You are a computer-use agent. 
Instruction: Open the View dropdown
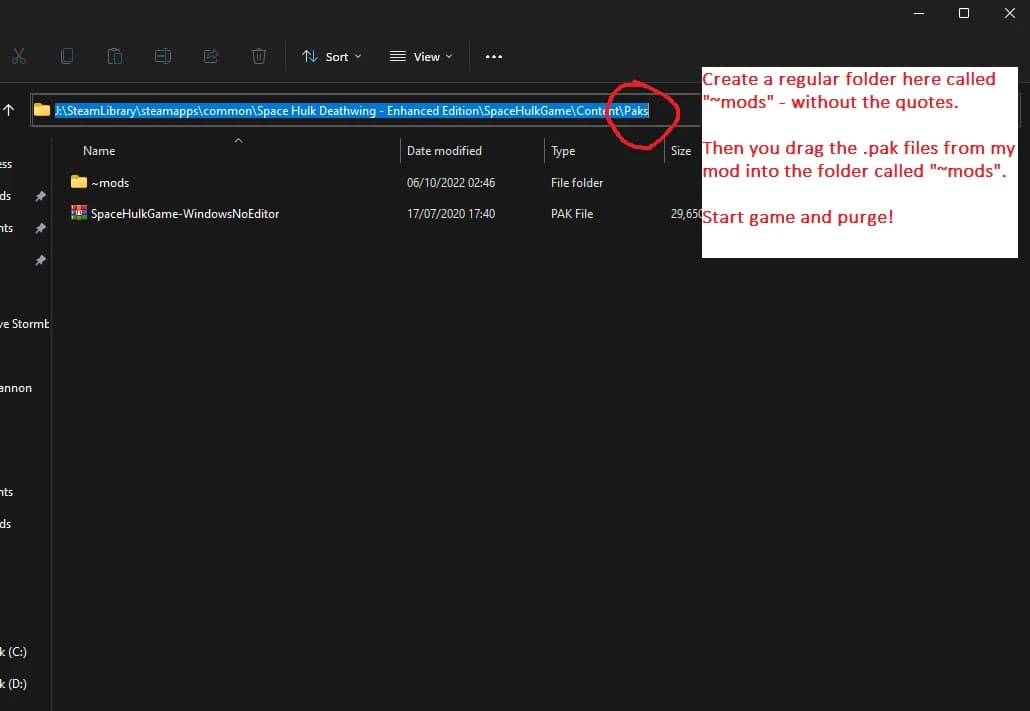click(x=421, y=57)
